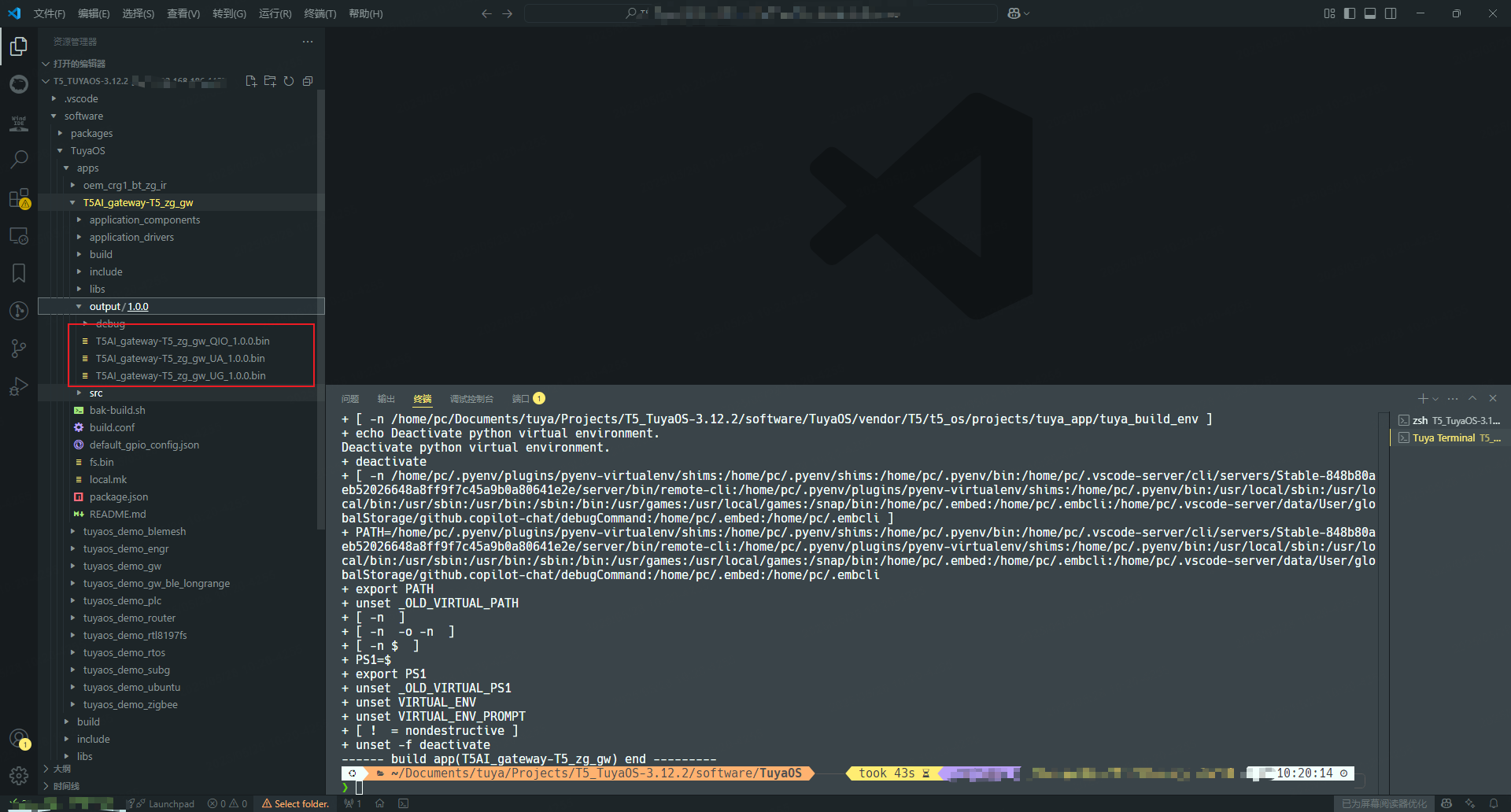Image resolution: width=1511 pixels, height=812 pixels.
Task: Expand the tuyaos_demo_zigbee folder
Action: pyautogui.click(x=130, y=705)
